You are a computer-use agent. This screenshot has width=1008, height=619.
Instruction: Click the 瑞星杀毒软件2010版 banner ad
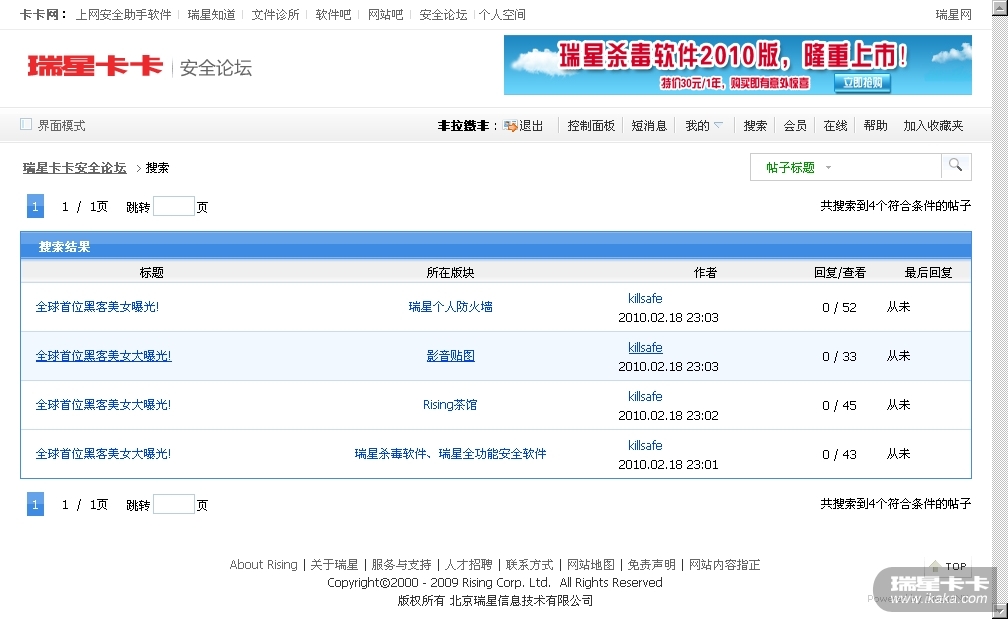pyautogui.click(x=737, y=65)
